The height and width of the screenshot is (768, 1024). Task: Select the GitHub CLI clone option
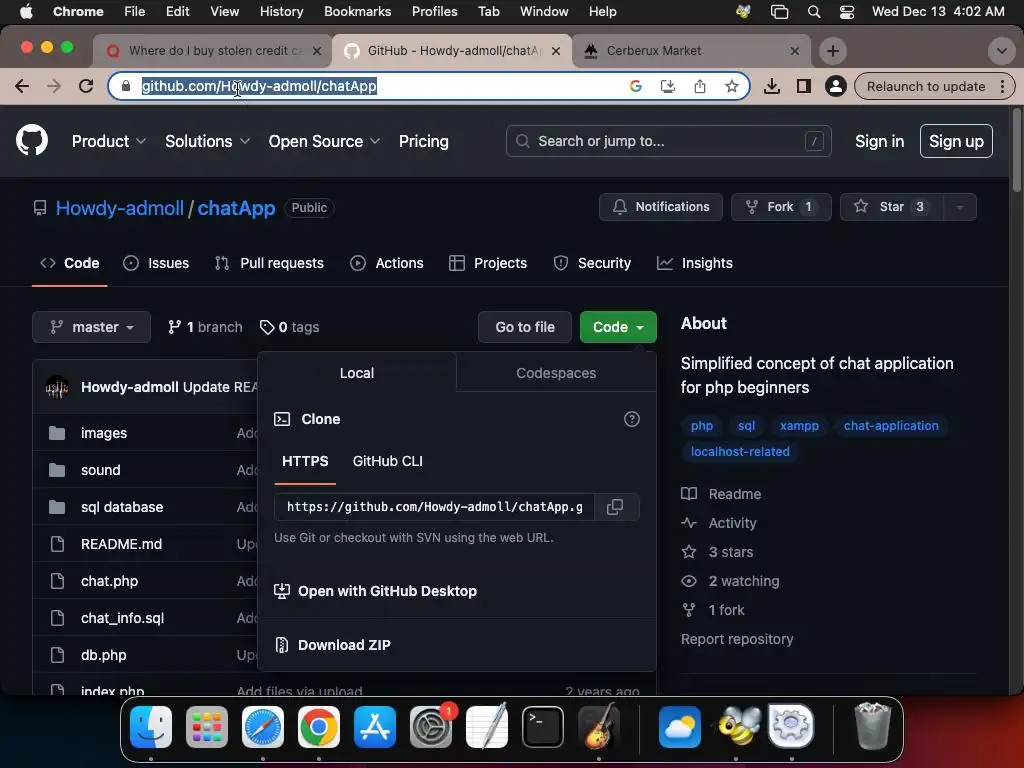click(387, 461)
